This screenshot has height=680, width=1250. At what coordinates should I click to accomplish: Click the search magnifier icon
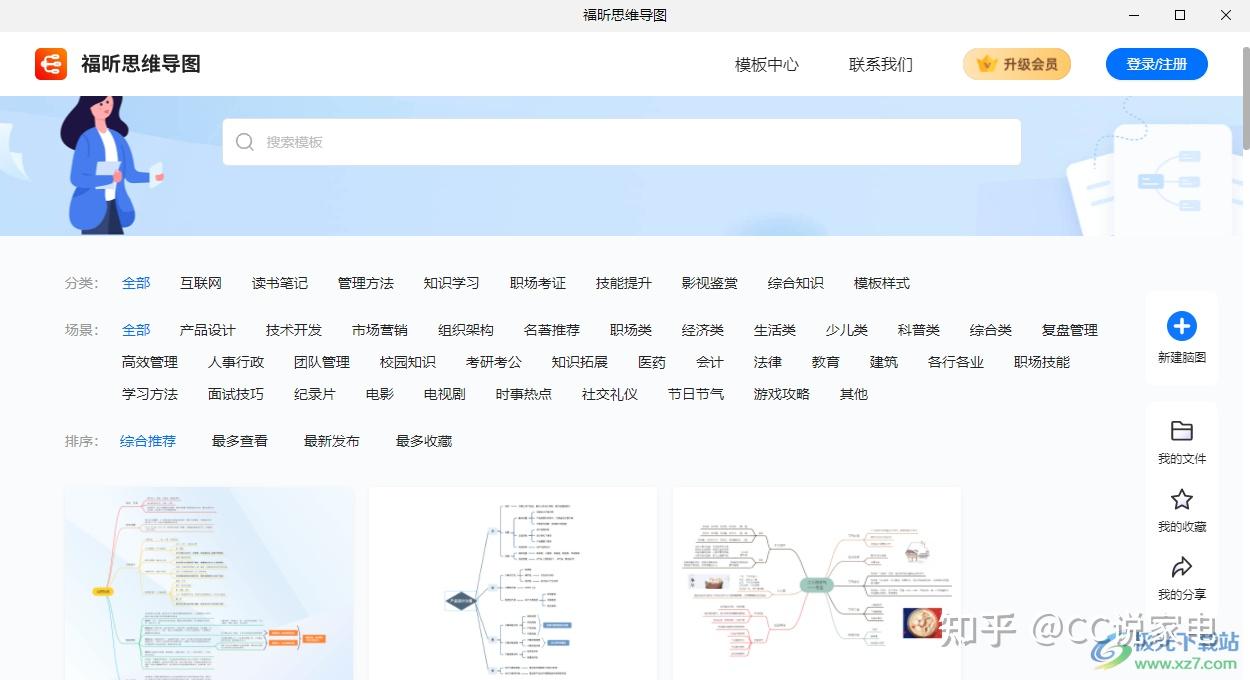click(244, 142)
